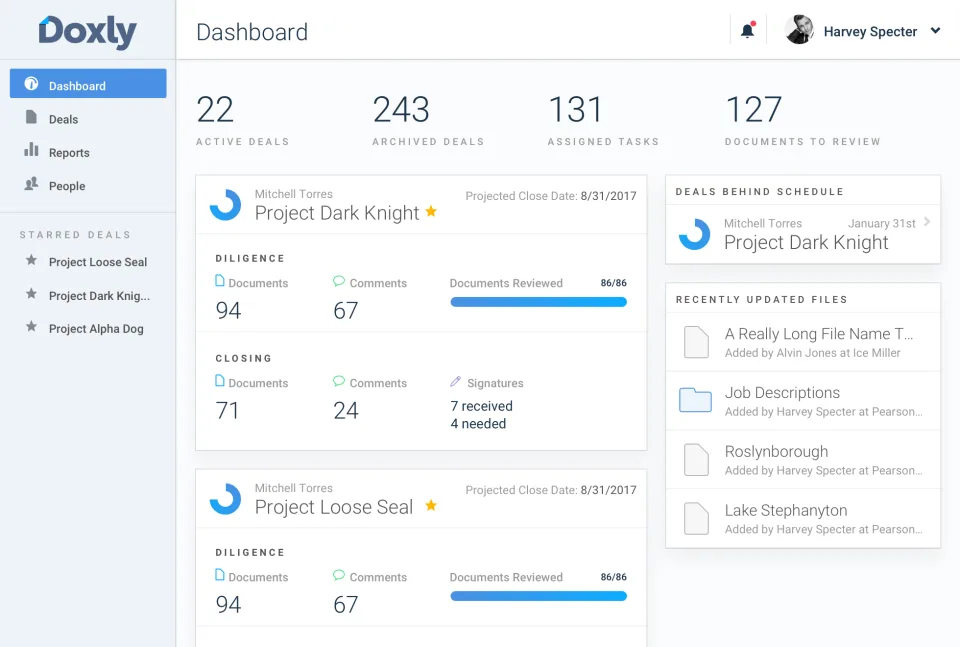This screenshot has height=647, width=960.
Task: Click Documents Reviewed progress bar in Loose Seal card
Action: [x=538, y=596]
